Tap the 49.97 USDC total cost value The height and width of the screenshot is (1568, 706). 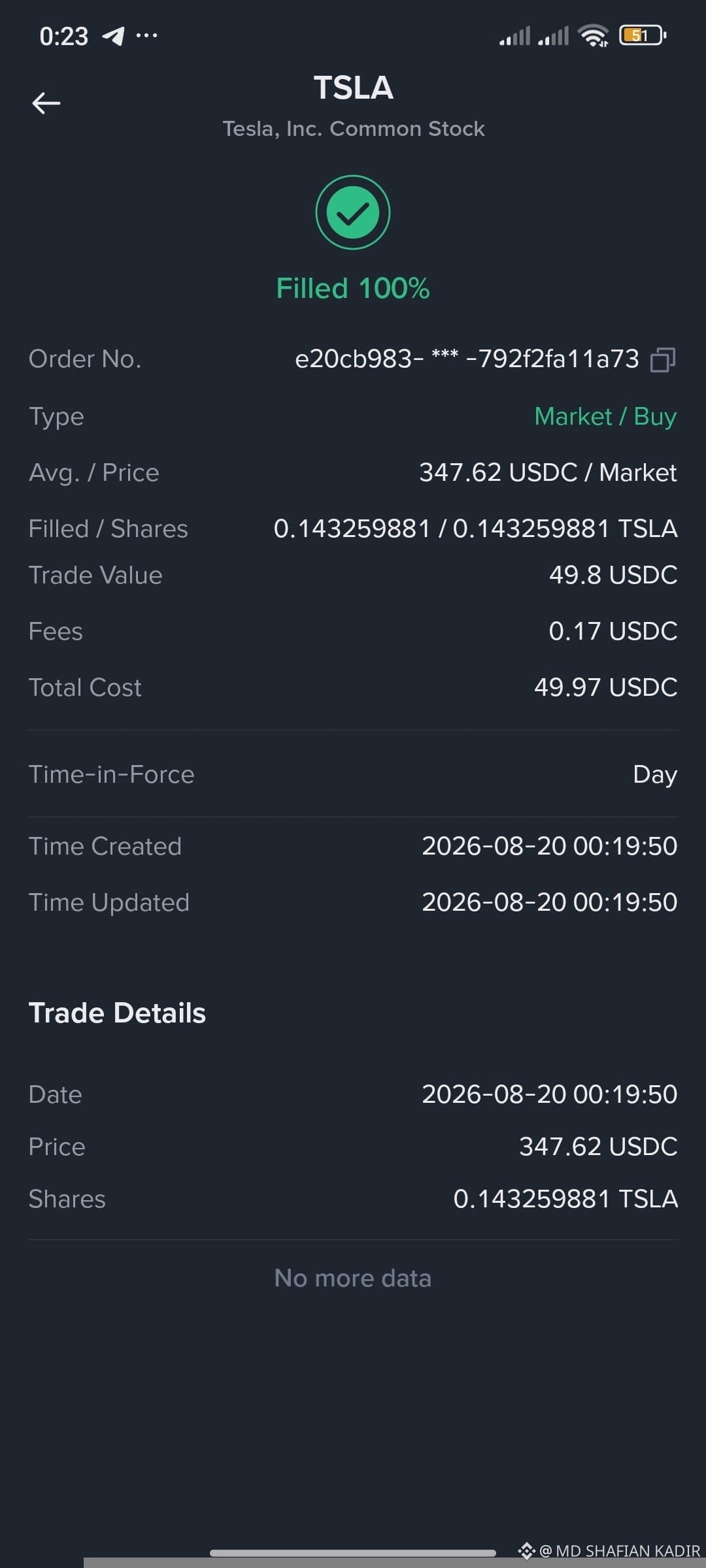pyautogui.click(x=605, y=687)
